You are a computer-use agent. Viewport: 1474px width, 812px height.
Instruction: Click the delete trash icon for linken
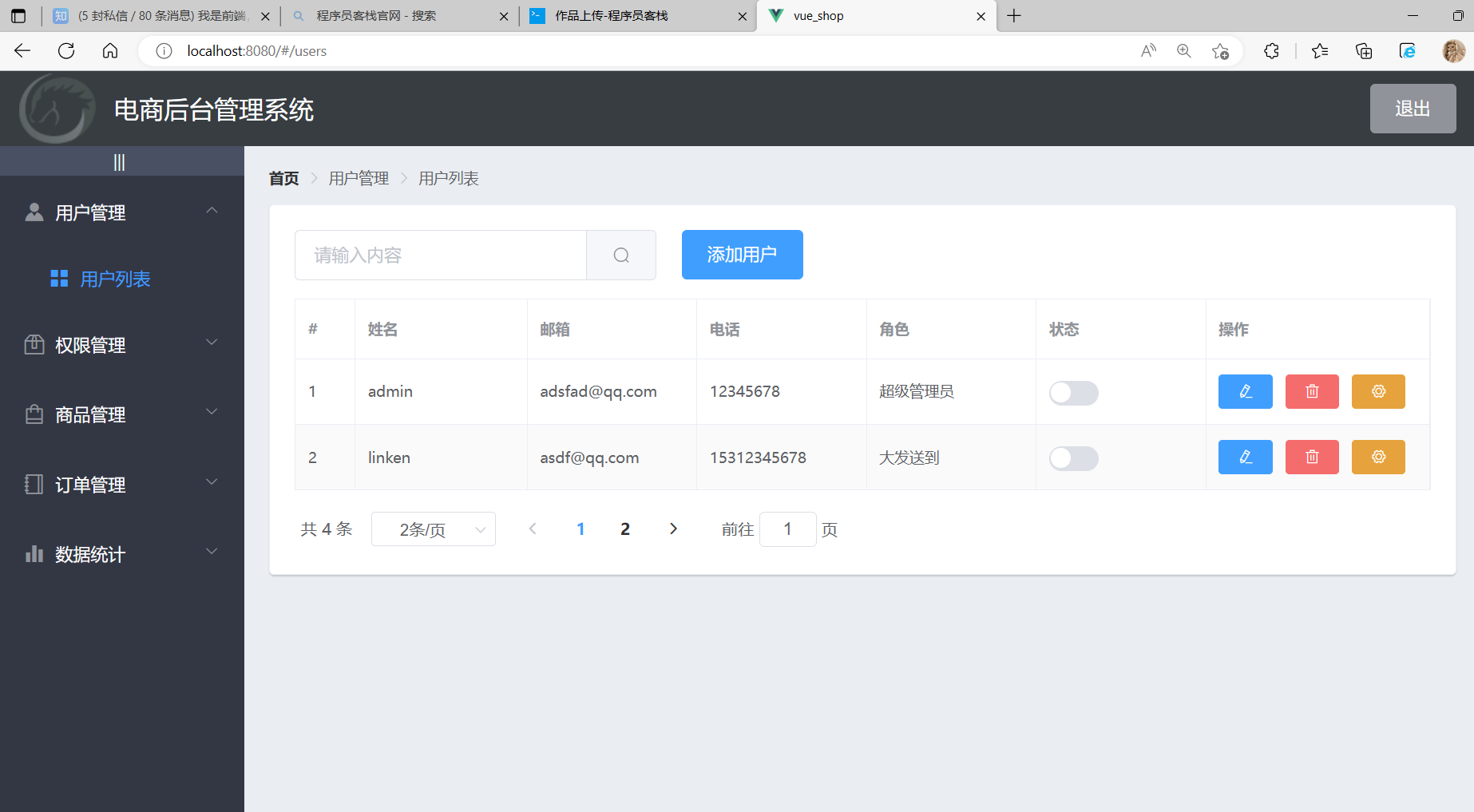[1312, 457]
